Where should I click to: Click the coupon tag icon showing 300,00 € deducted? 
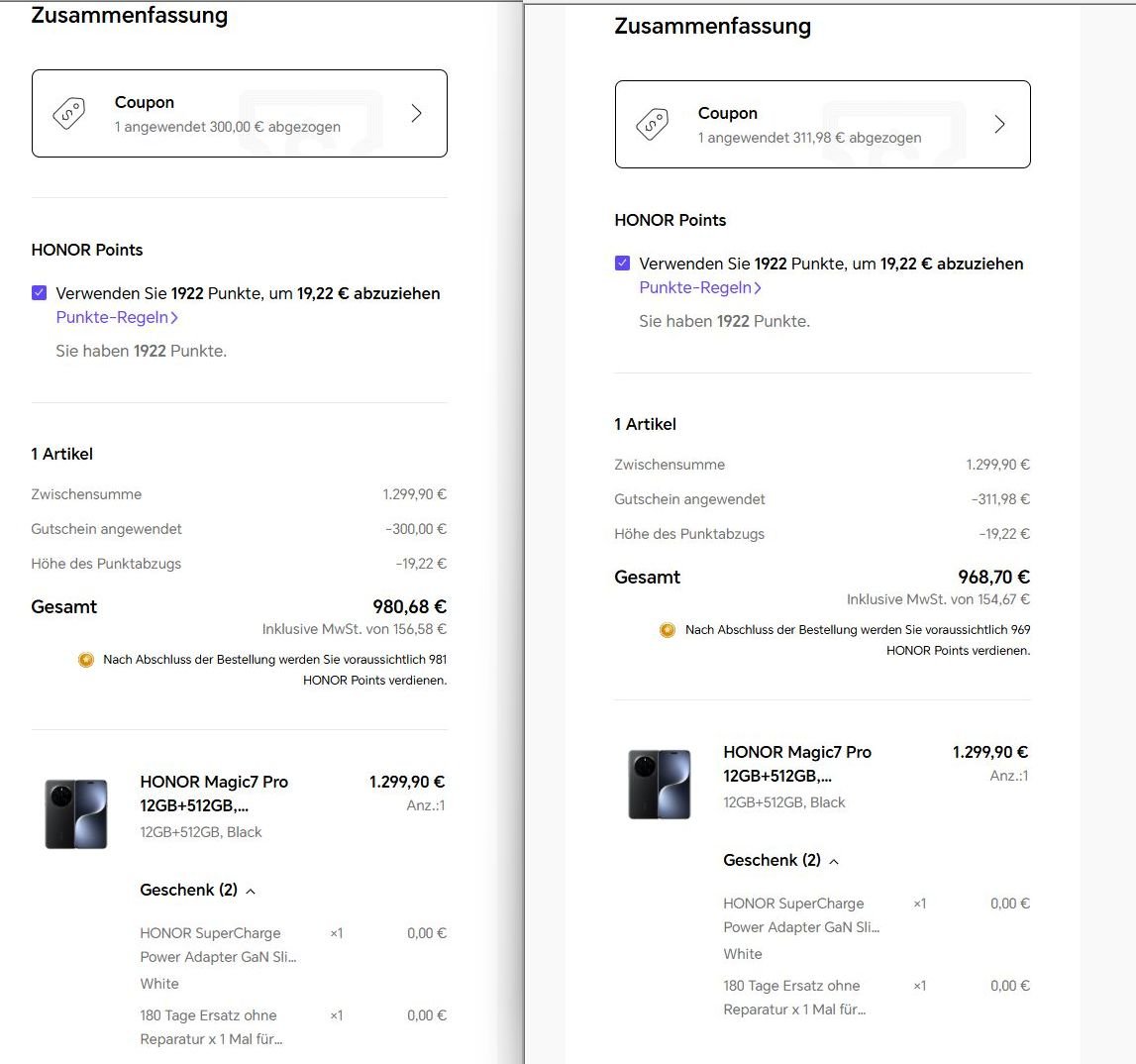pyautogui.click(x=68, y=114)
